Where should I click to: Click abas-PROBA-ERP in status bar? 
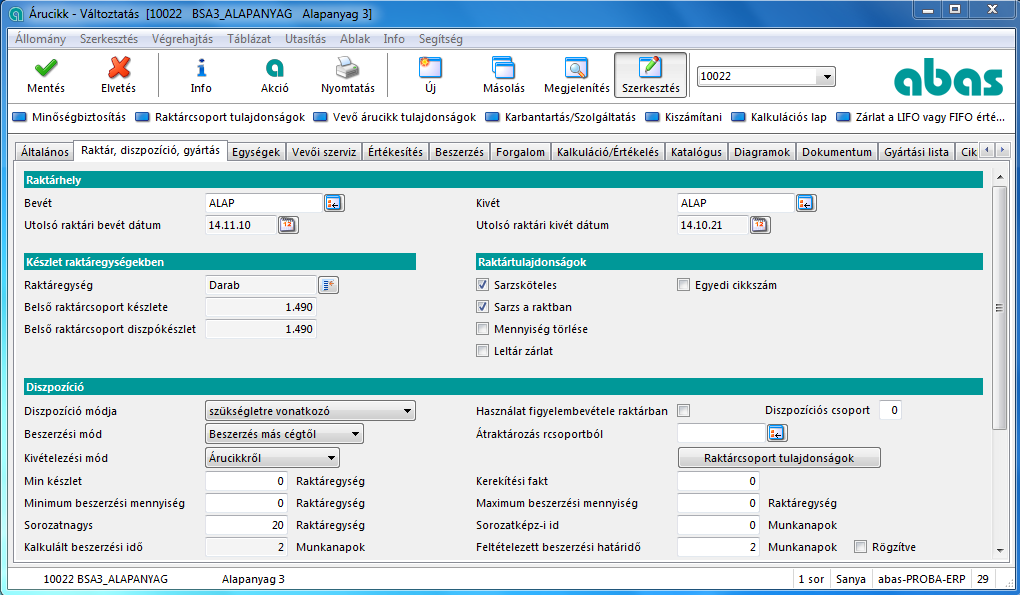(921, 579)
